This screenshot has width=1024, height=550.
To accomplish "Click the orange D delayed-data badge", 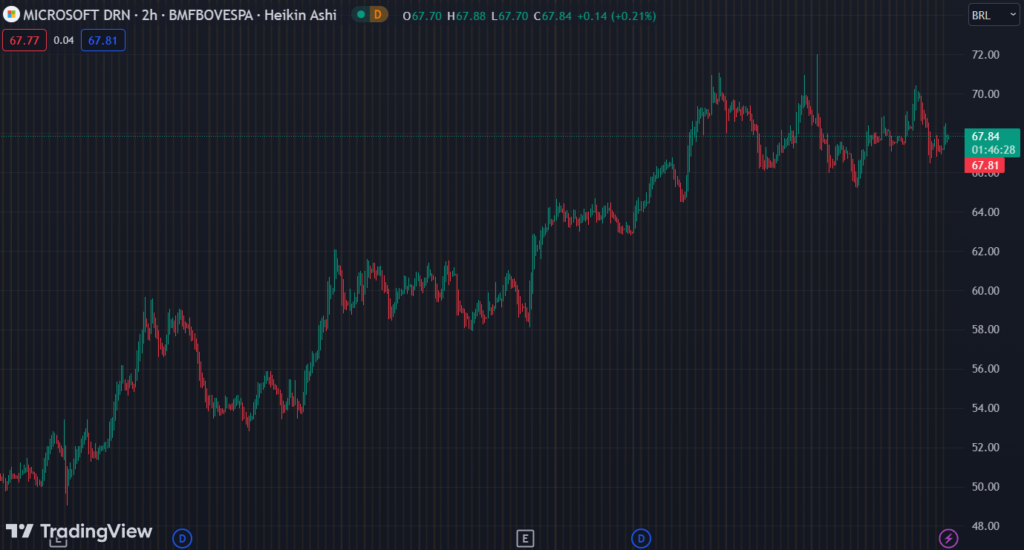I will pos(377,14).
